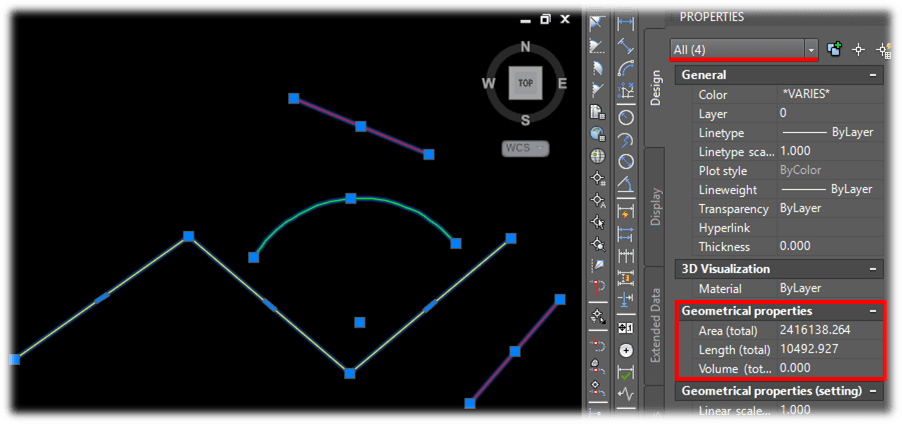Open the Tolerance tool icon
902x424 pixels.
[x=626, y=327]
